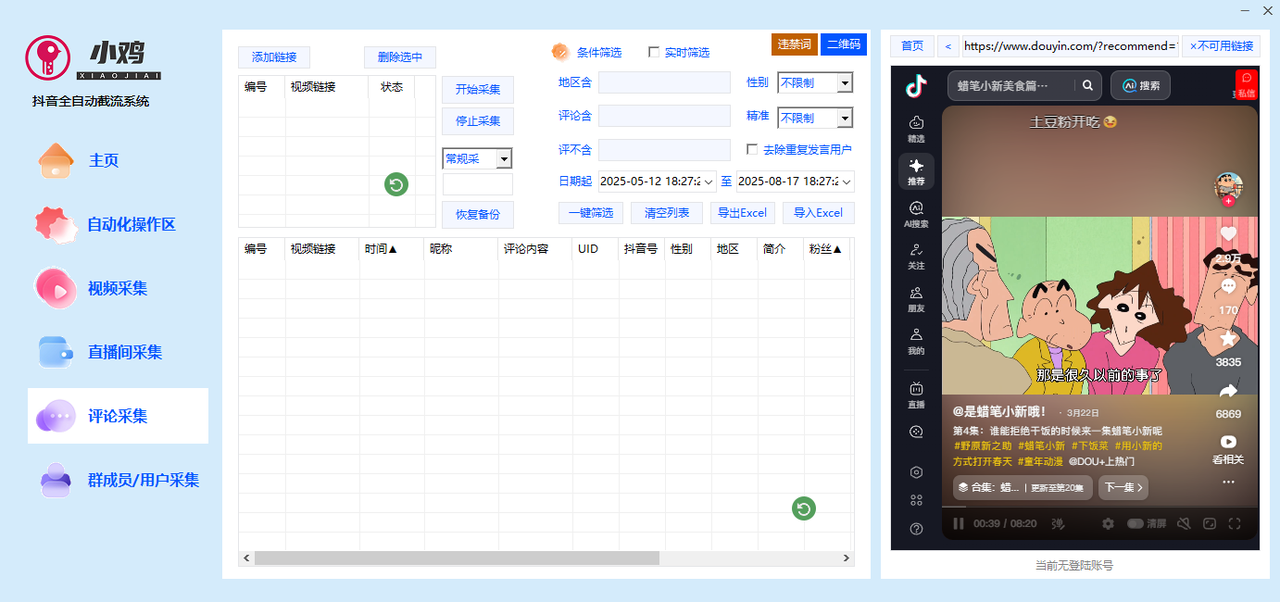The height and width of the screenshot is (602, 1280).
Task: Switch to 视频采集 in sidebar
Action: (x=117, y=288)
